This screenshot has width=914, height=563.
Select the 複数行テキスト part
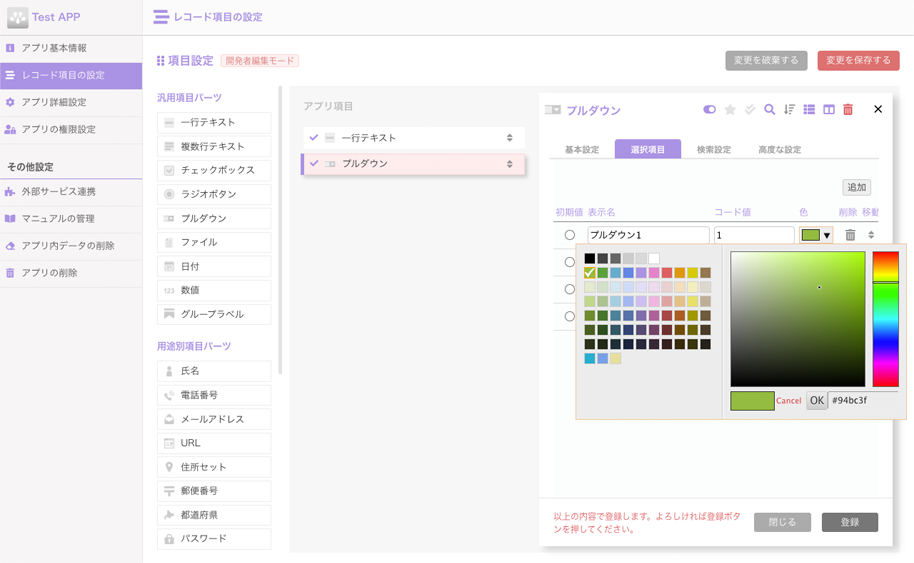(214, 146)
